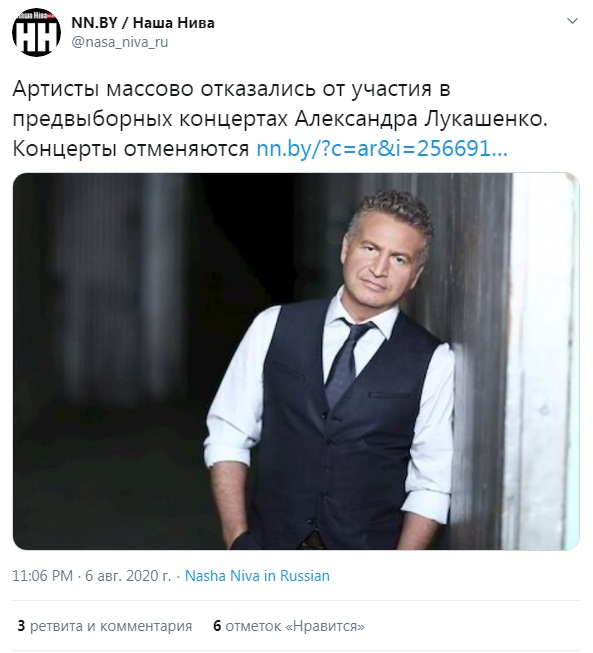Visit the @nasa_niva_ru handle
Viewport: 593px width, 653px height.
coord(120,42)
